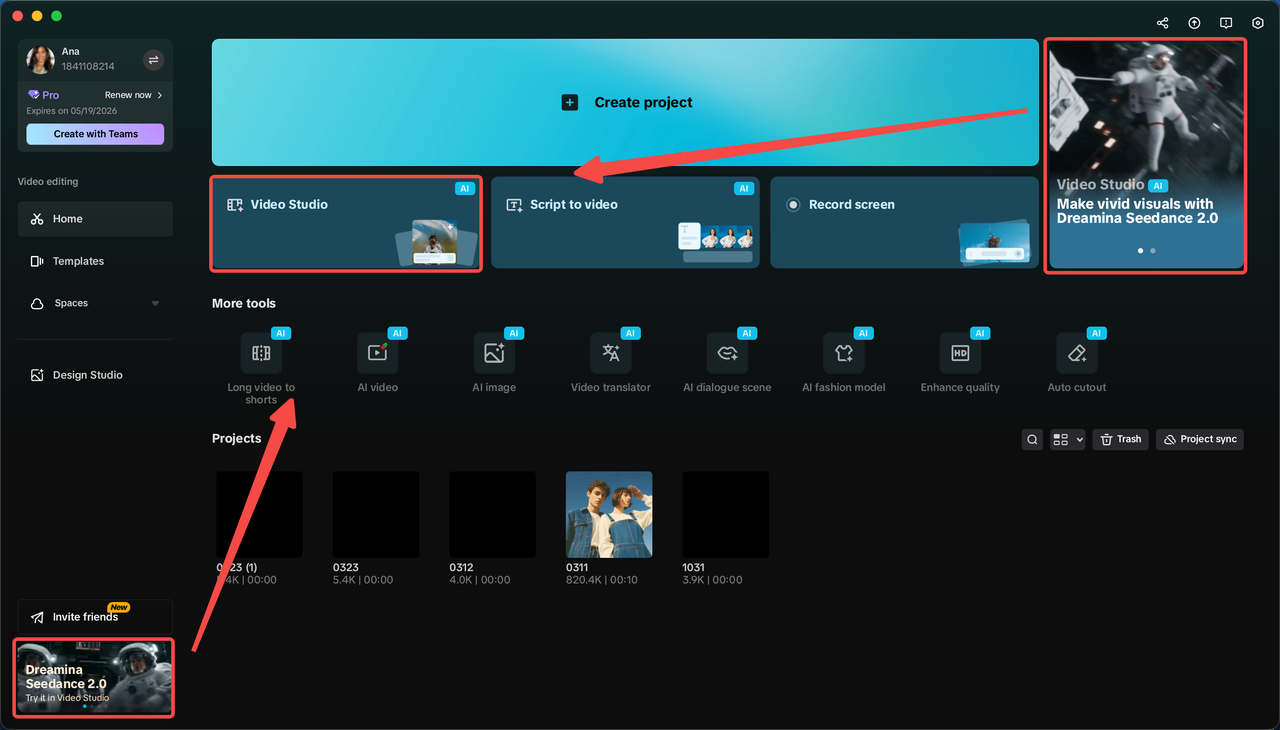Click the user name "Ana"
The image size is (1280, 730).
click(x=70, y=52)
